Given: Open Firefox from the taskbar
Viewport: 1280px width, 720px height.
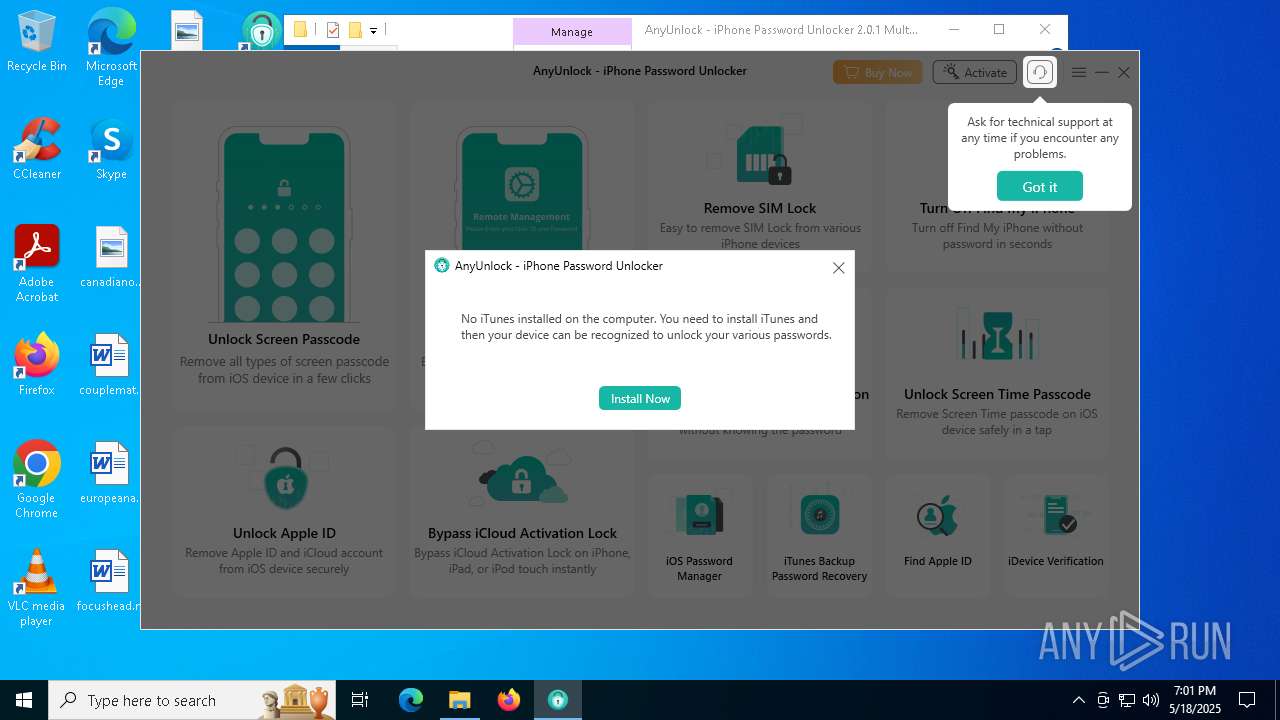Looking at the screenshot, I should click(508, 700).
